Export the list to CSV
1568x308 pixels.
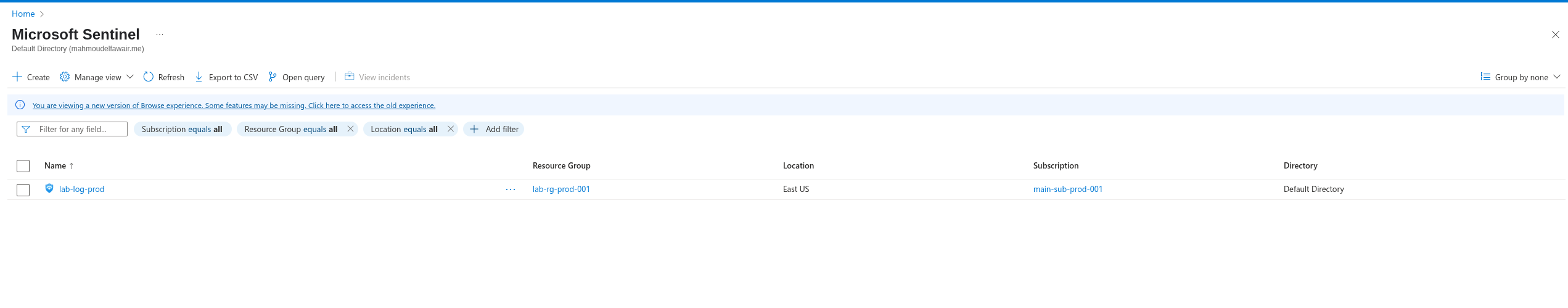(x=226, y=77)
